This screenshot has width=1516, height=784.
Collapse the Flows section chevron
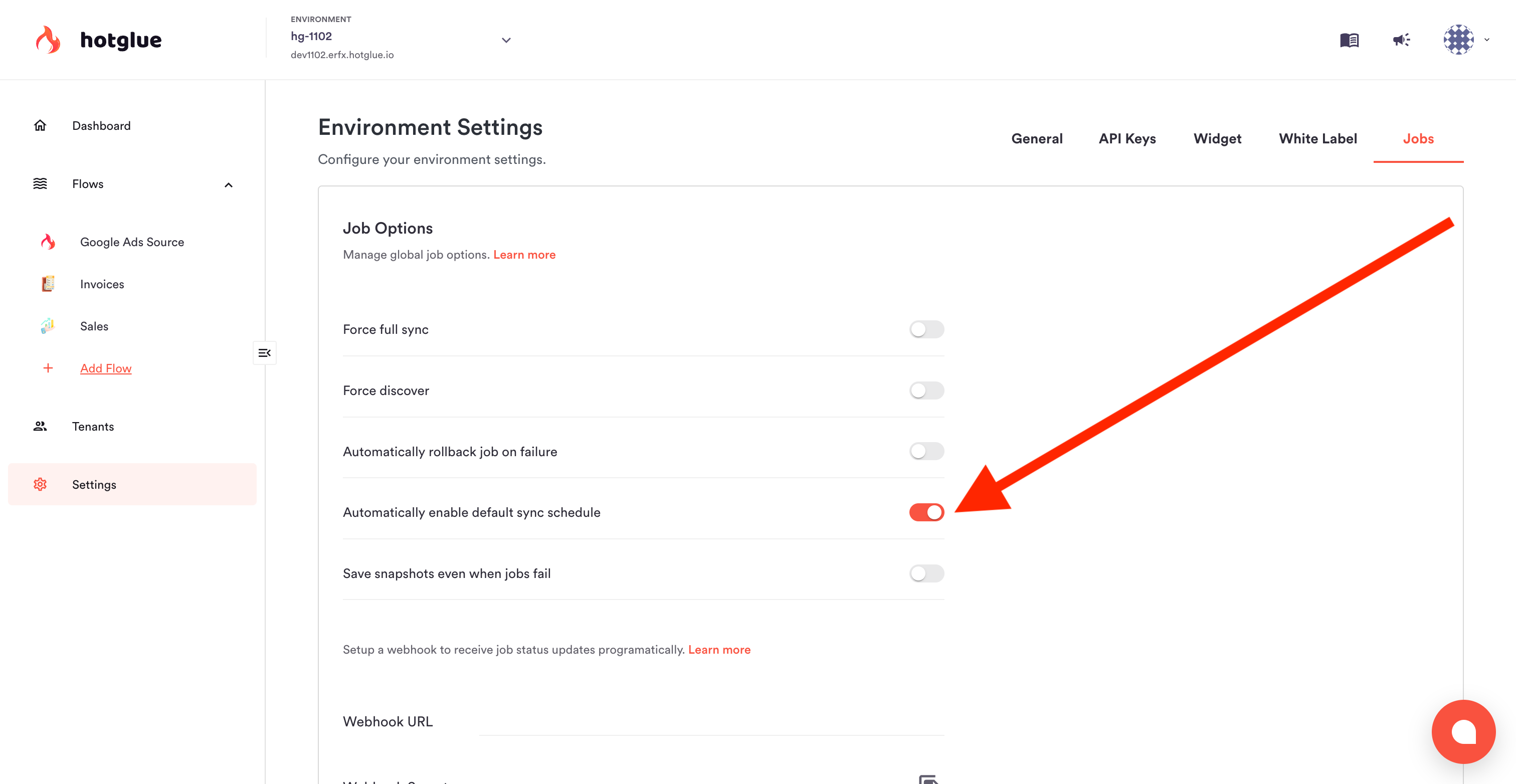click(x=228, y=185)
